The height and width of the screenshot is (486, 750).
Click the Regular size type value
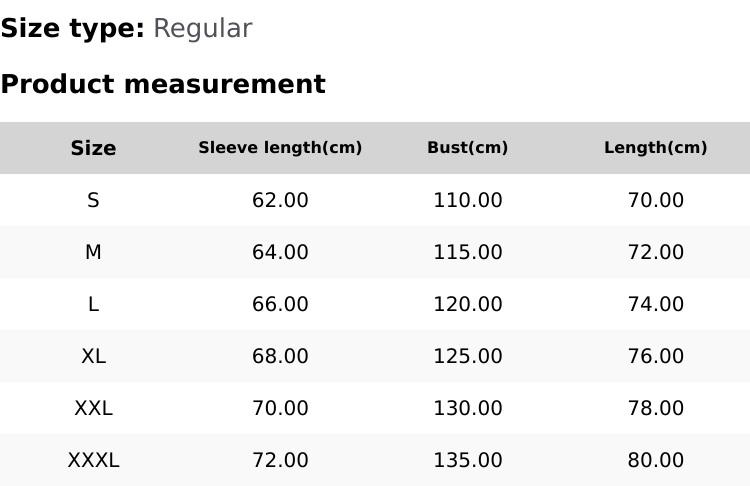[202, 29]
